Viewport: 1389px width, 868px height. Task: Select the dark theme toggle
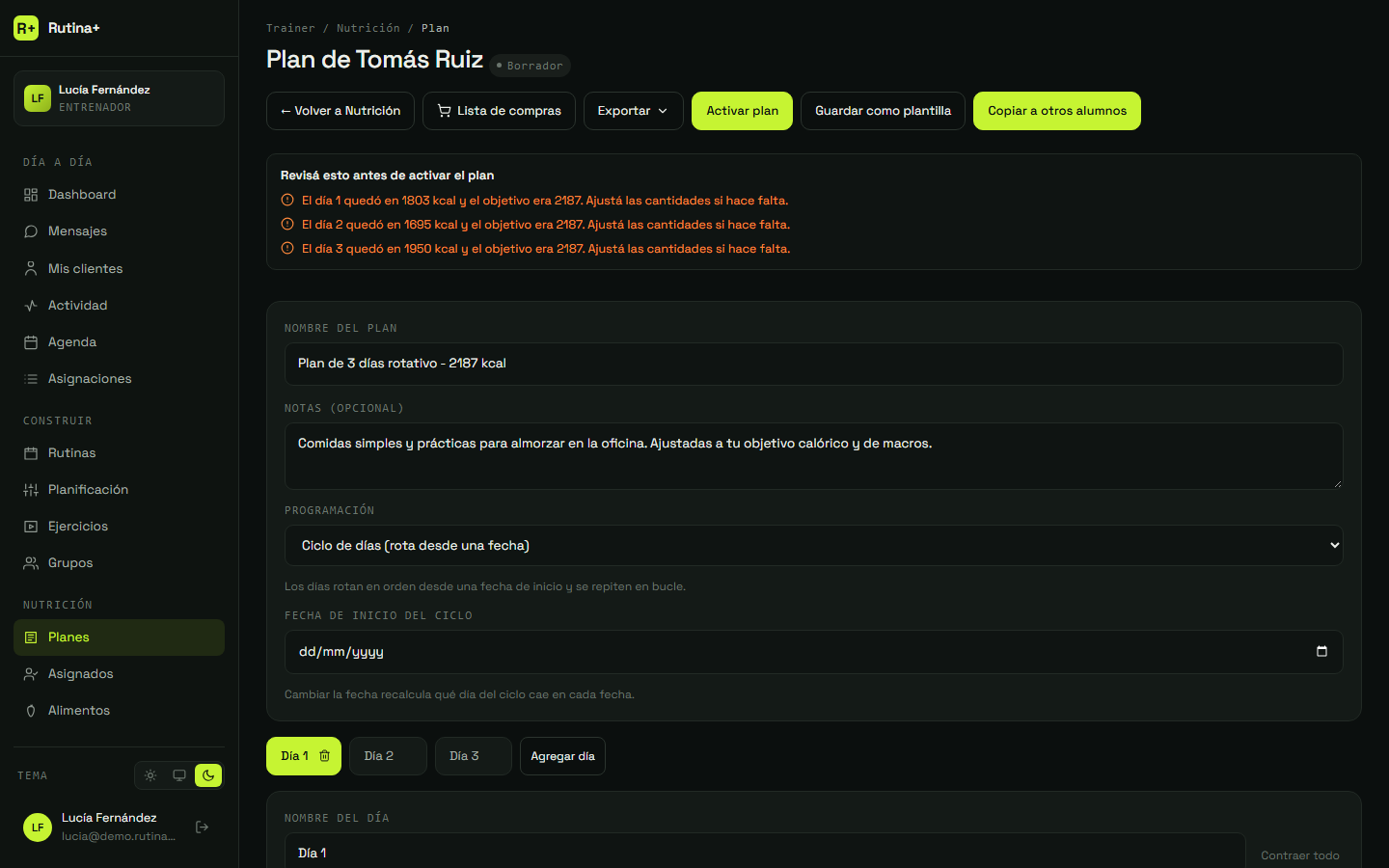208,775
